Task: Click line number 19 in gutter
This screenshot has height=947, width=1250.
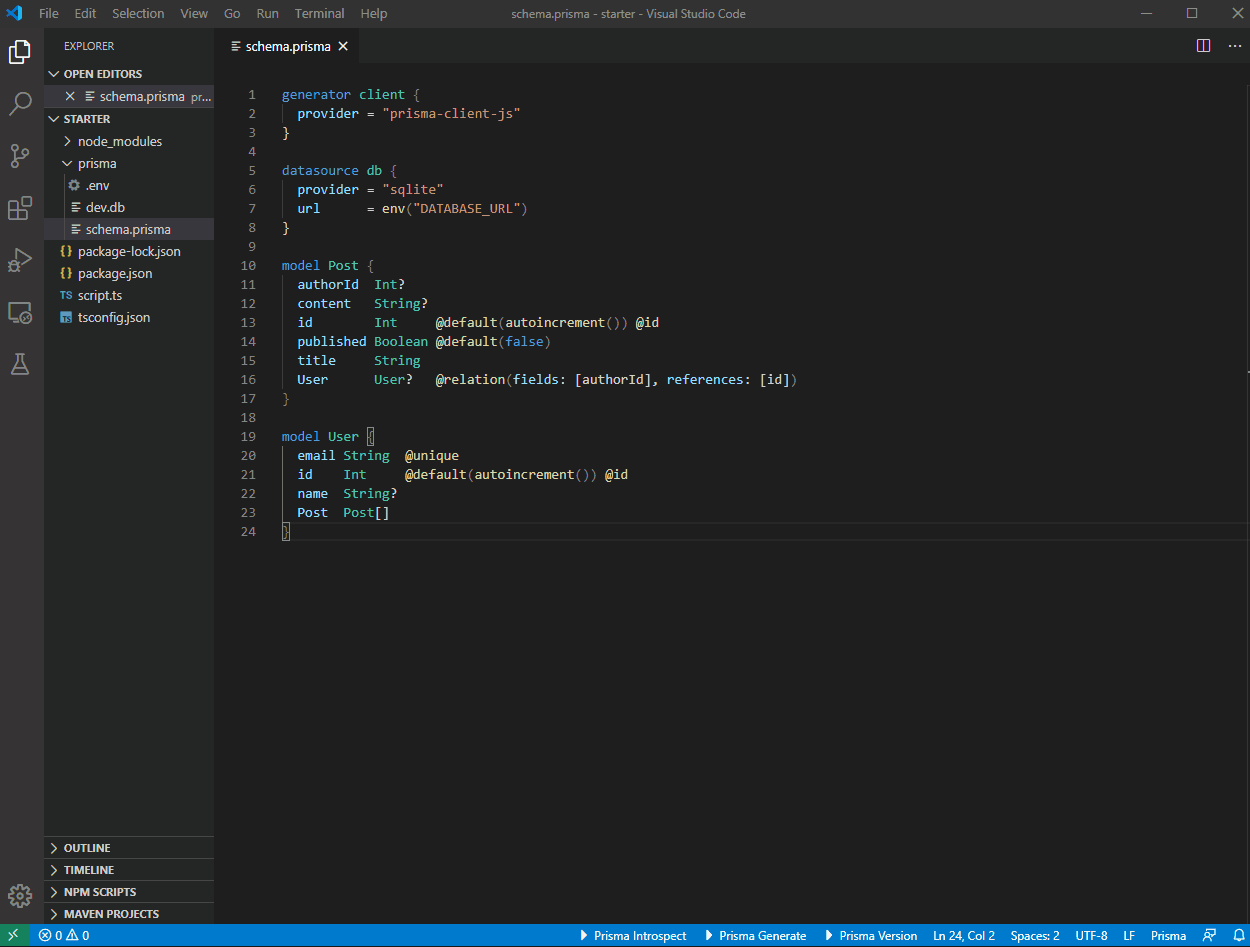Action: pos(249,437)
